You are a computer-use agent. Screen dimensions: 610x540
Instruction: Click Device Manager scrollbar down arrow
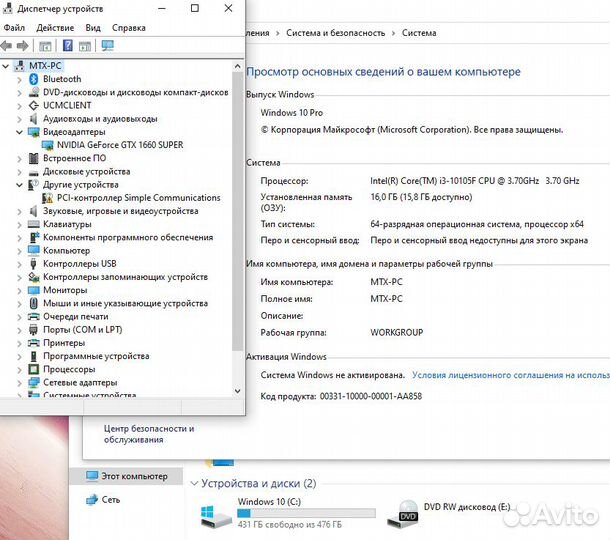coord(238,391)
